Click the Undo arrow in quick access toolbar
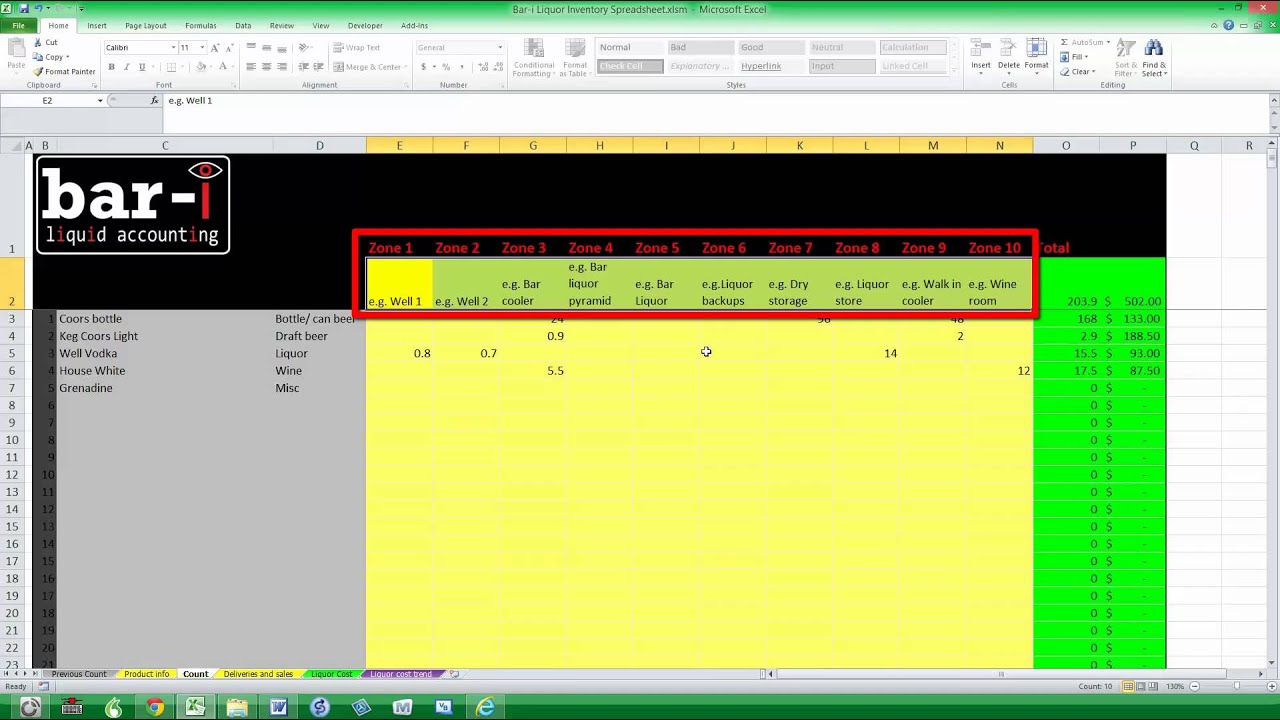 point(38,9)
